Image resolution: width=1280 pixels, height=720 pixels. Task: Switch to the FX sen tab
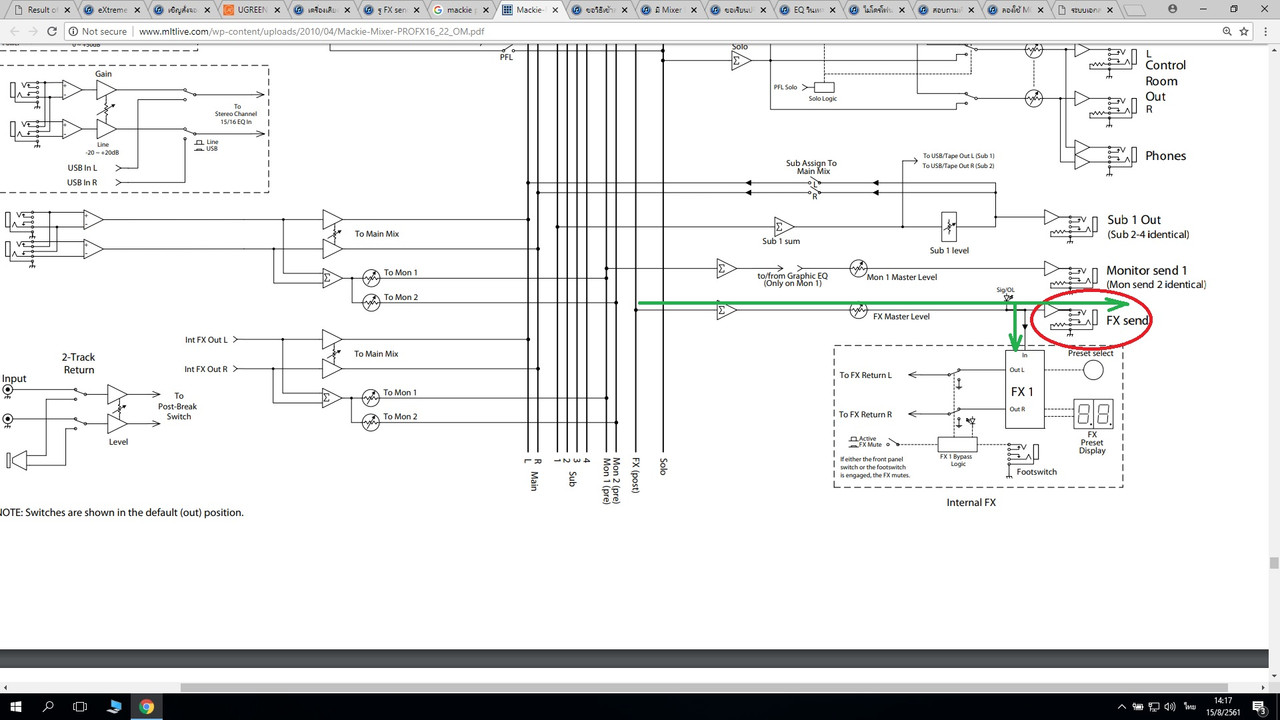coord(392,10)
